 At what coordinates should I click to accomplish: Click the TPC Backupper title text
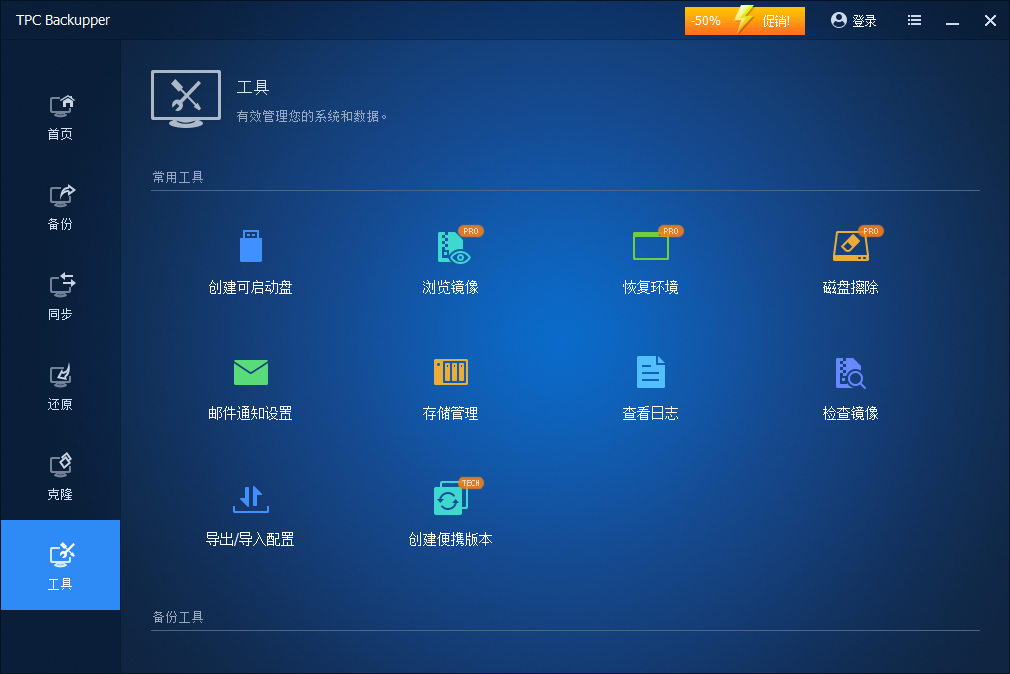[x=63, y=20]
